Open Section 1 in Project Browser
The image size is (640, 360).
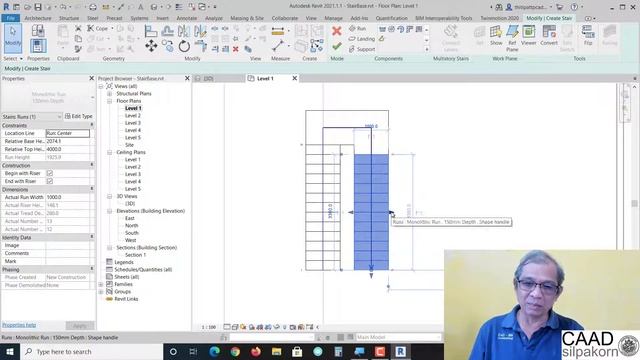pos(135,255)
